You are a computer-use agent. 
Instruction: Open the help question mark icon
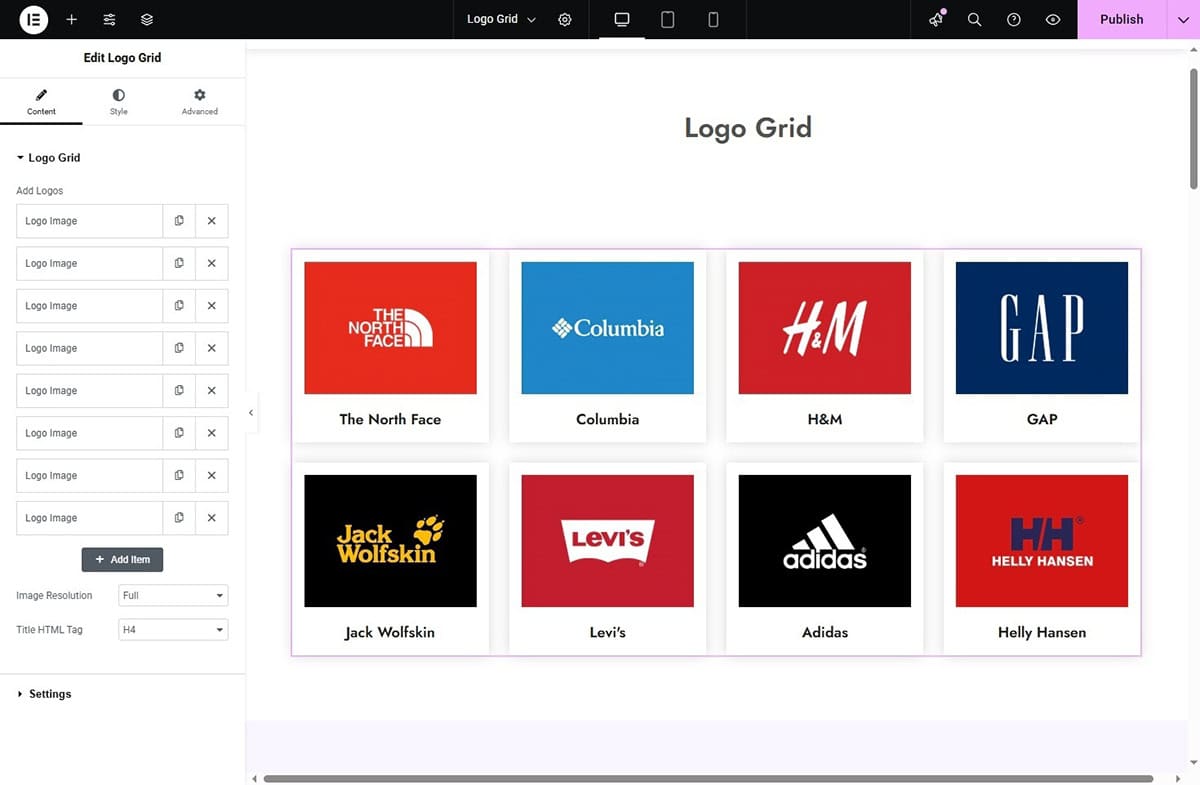[x=1014, y=19]
